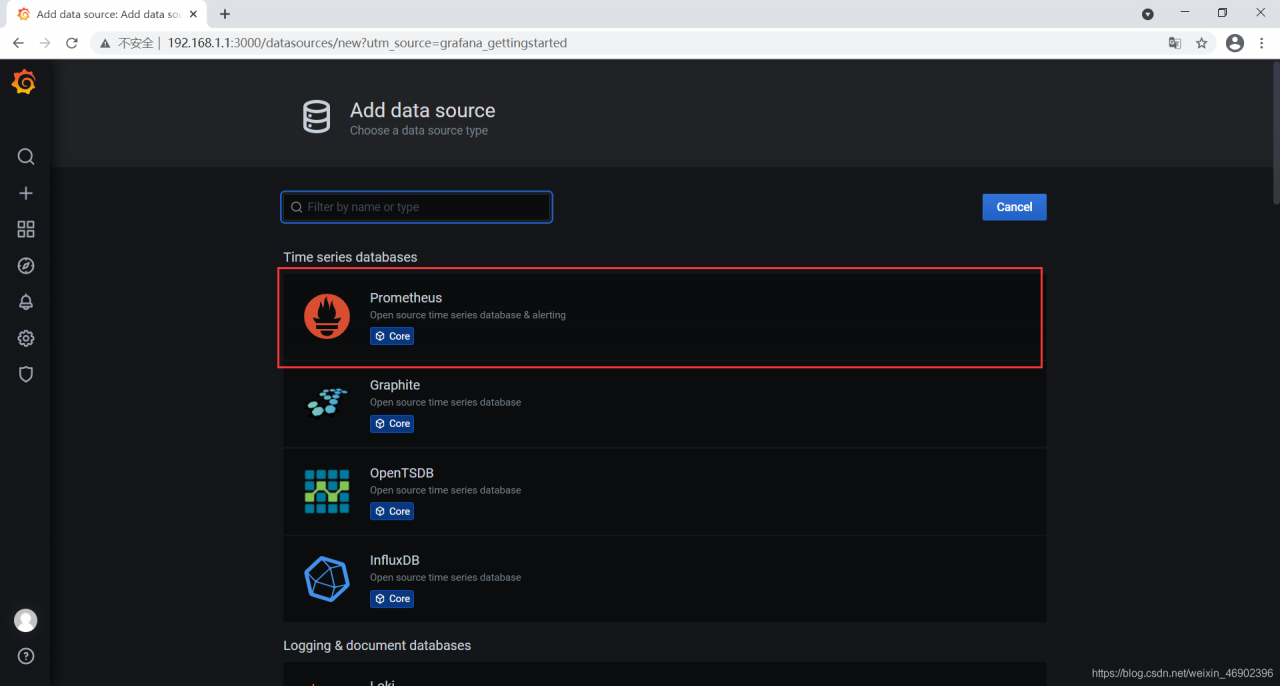1280x686 pixels.
Task: Open the Configuration gear icon in sidebar
Action: coord(26,338)
